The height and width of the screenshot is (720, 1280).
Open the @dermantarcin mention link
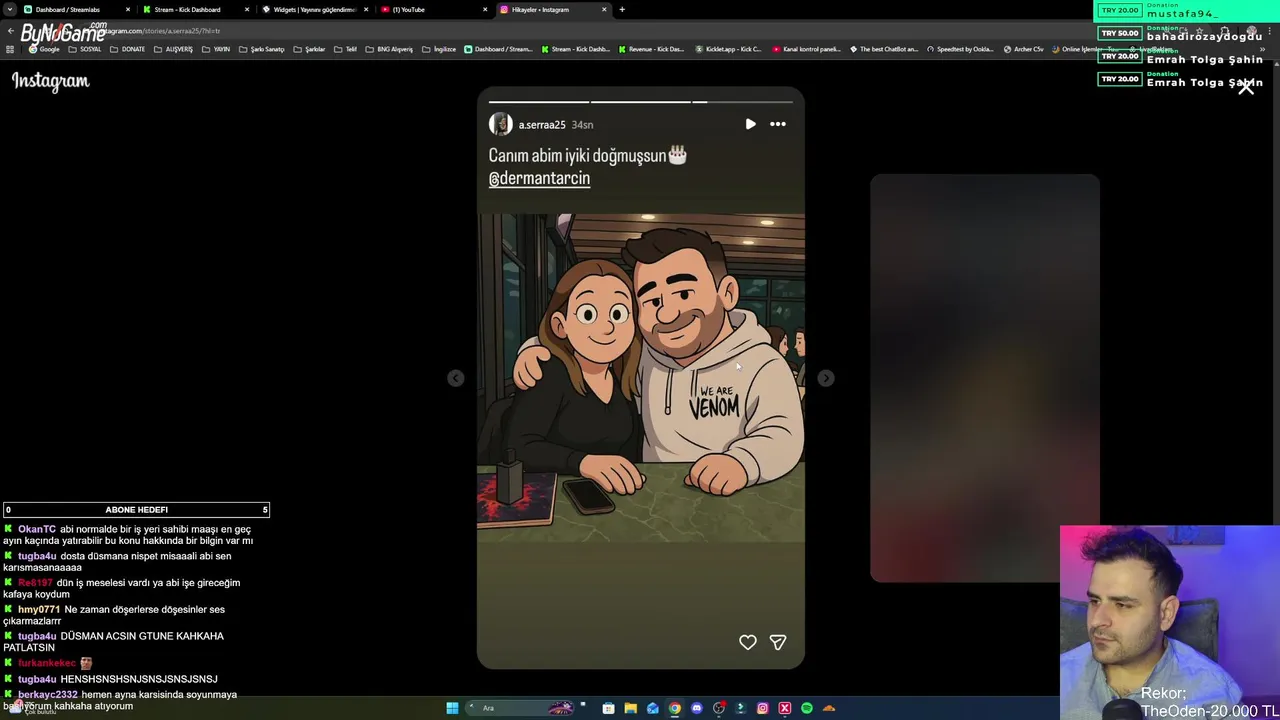(539, 178)
